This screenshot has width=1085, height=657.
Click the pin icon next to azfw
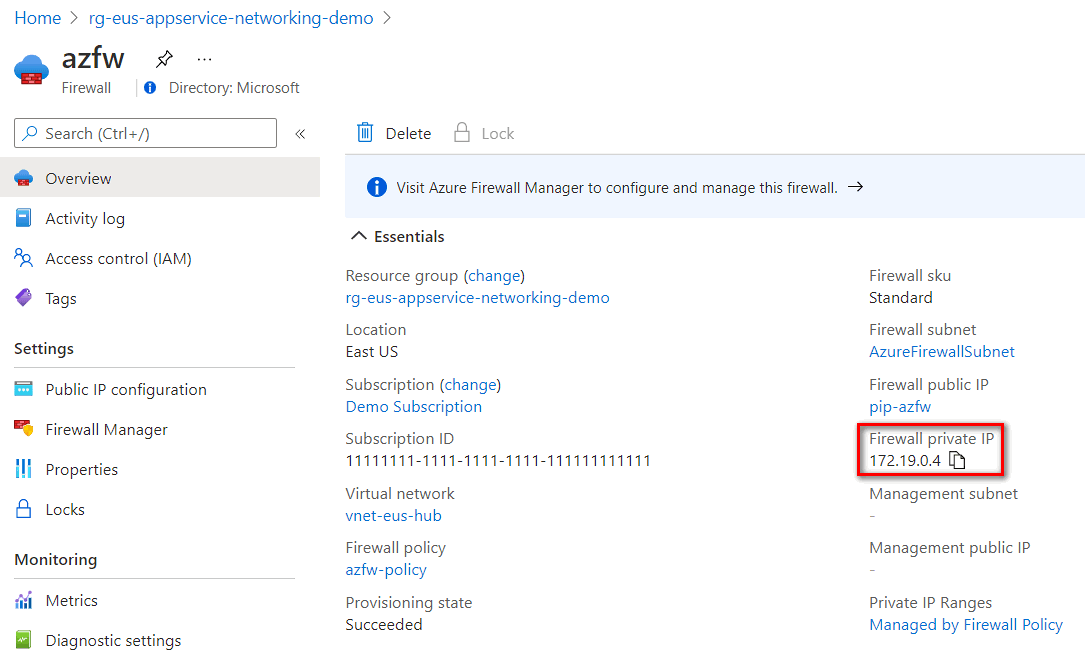164,59
